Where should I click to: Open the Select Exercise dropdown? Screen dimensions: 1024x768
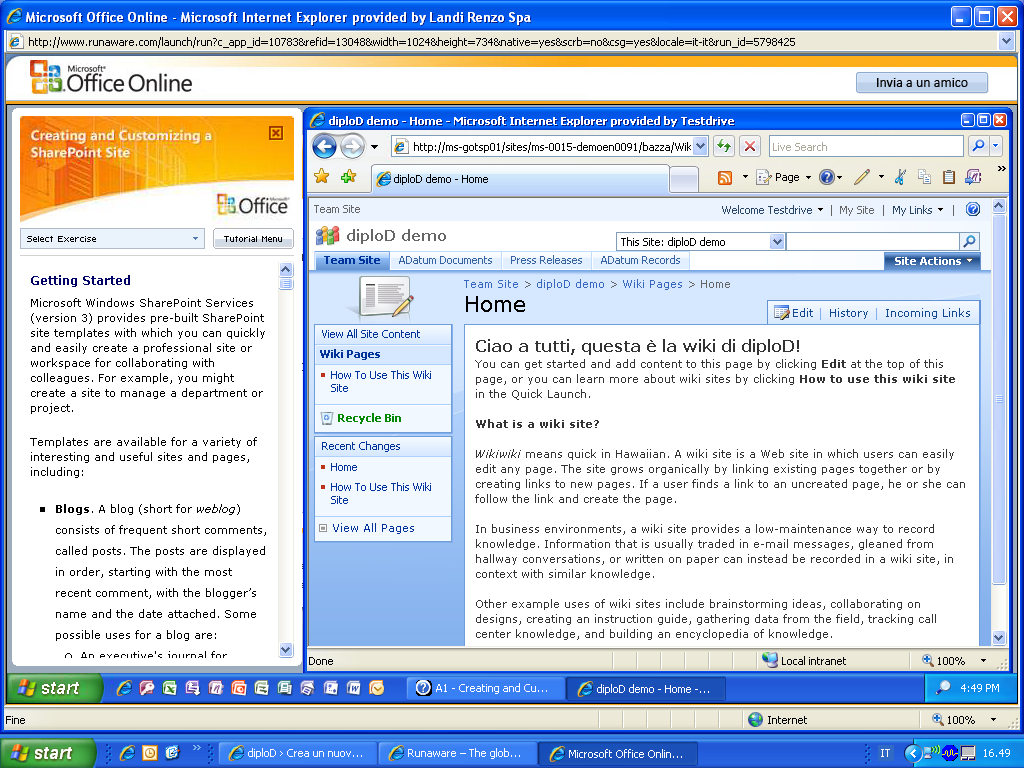[112, 239]
